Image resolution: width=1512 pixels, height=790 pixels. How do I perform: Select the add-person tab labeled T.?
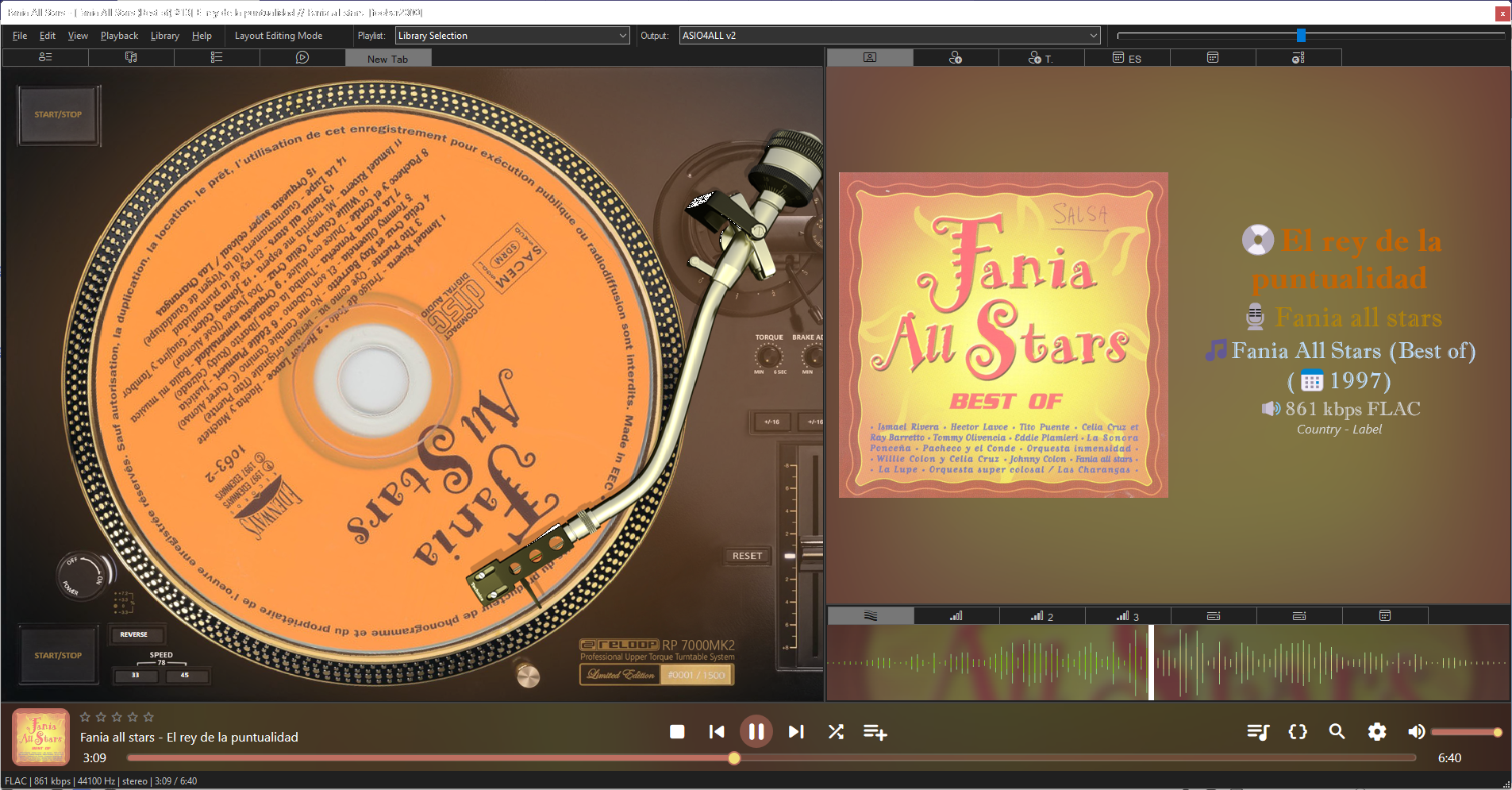1041,58
